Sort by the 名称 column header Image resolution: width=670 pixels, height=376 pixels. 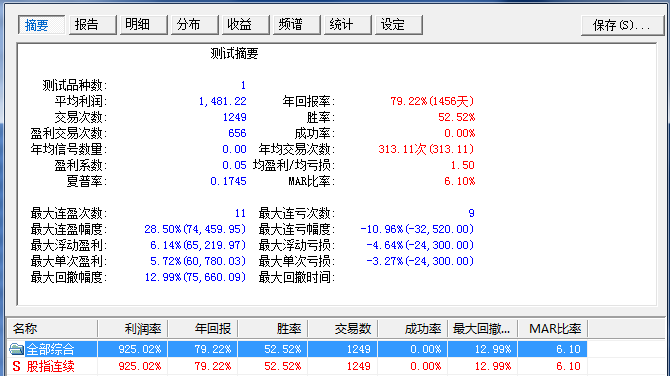tap(52, 329)
